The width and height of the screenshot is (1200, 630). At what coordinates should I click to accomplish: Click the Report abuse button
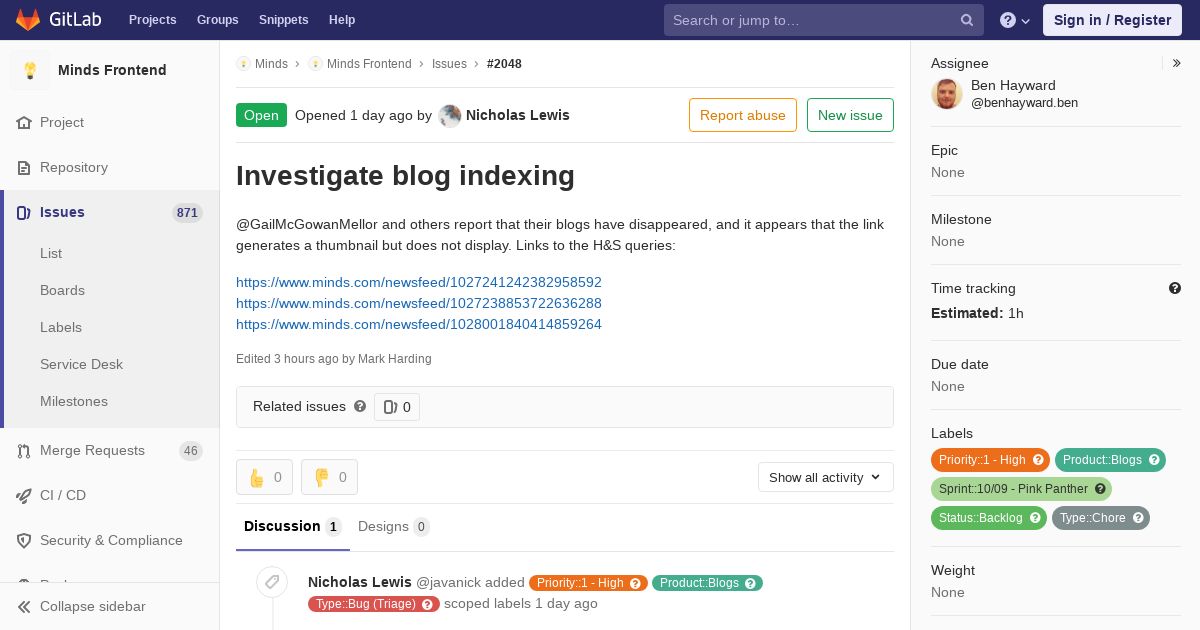coord(743,115)
